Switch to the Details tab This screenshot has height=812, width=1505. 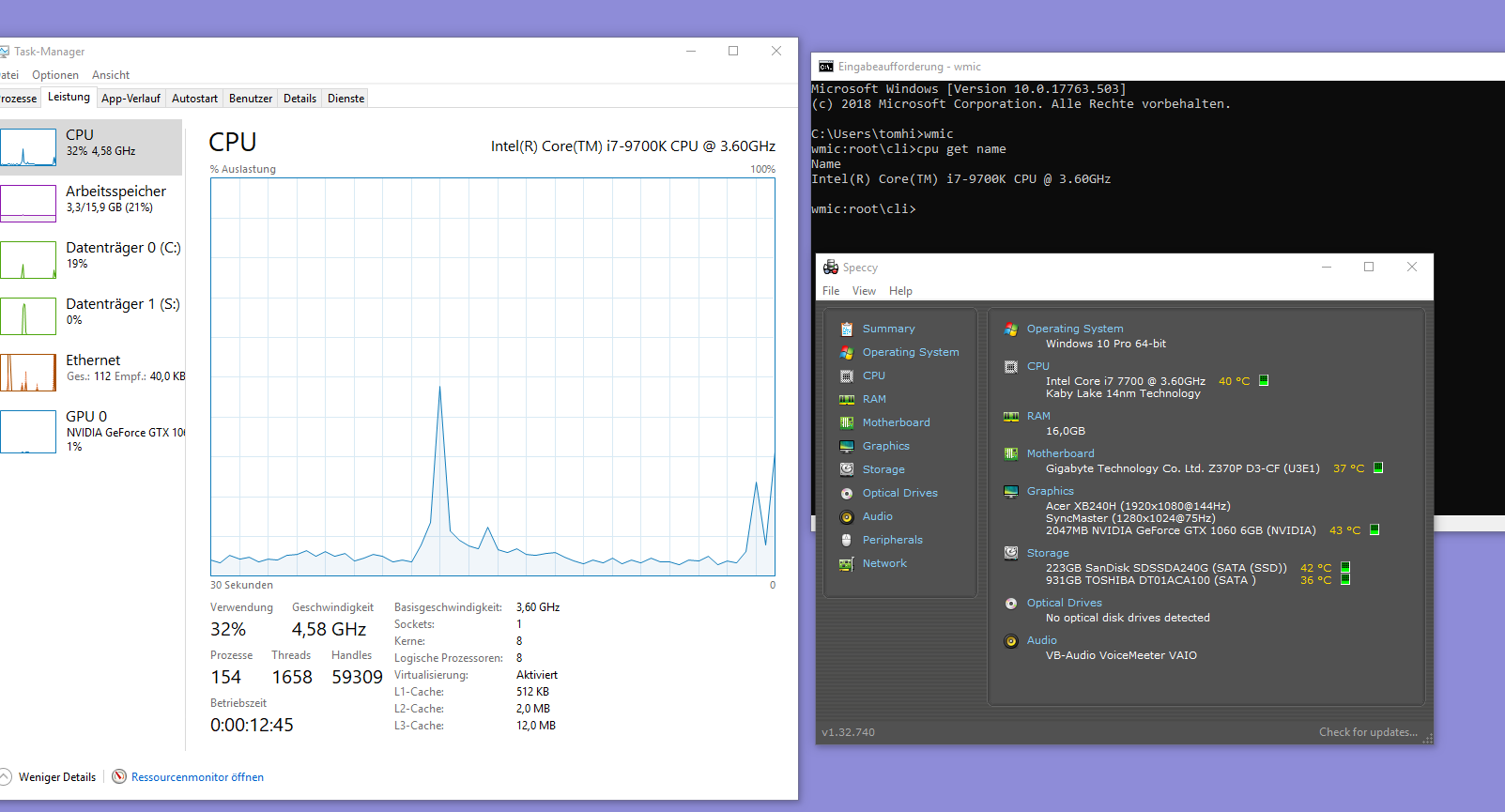(x=299, y=99)
